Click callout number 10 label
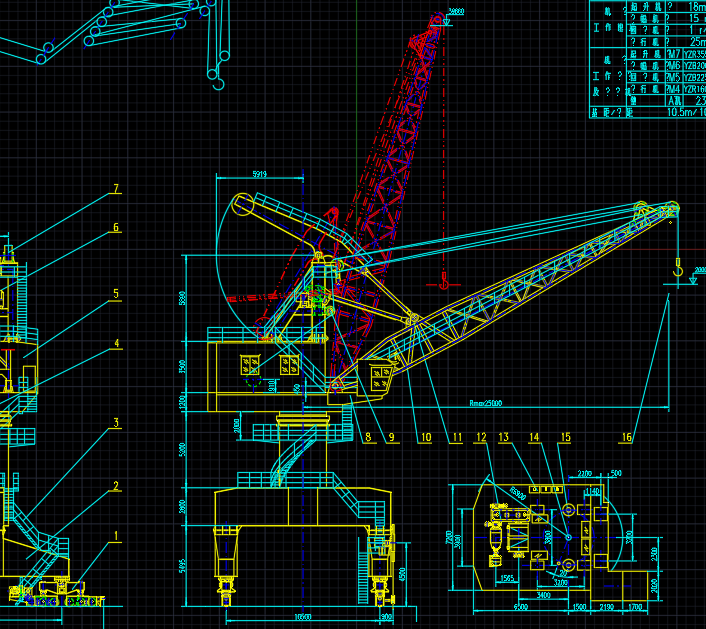706x629 pixels. [x=426, y=437]
